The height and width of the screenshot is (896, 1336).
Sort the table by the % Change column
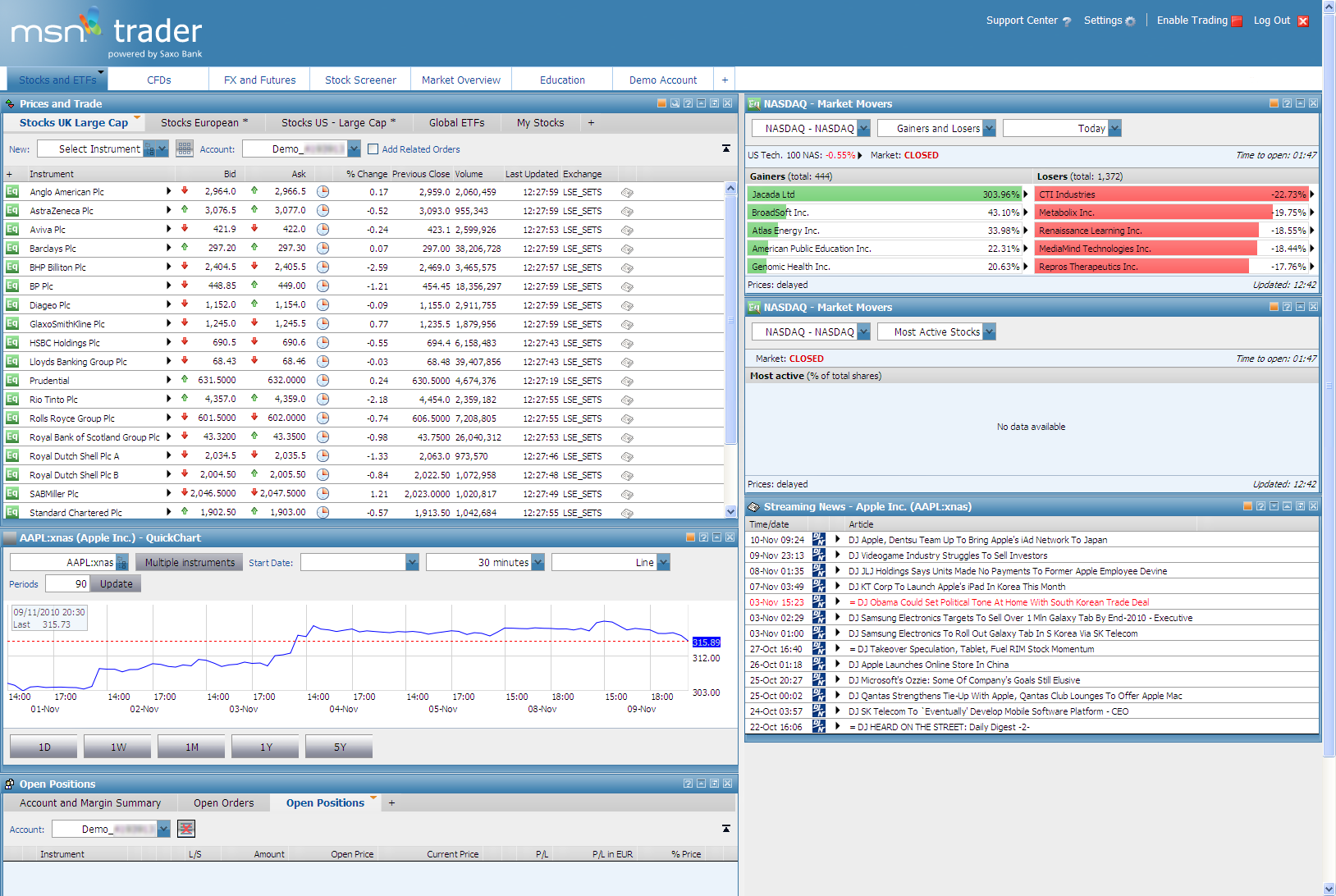click(366, 174)
